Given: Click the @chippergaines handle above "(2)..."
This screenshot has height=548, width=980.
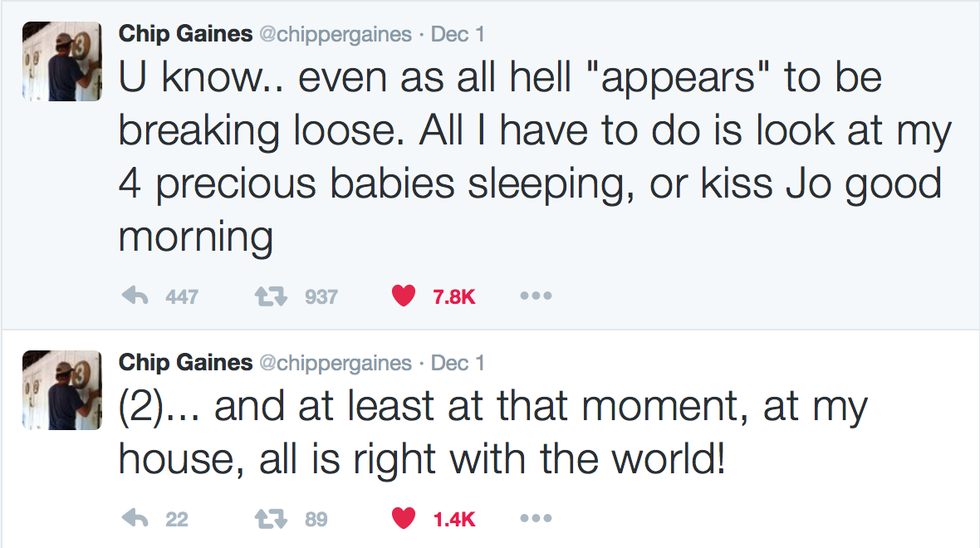Looking at the screenshot, I should [335, 362].
